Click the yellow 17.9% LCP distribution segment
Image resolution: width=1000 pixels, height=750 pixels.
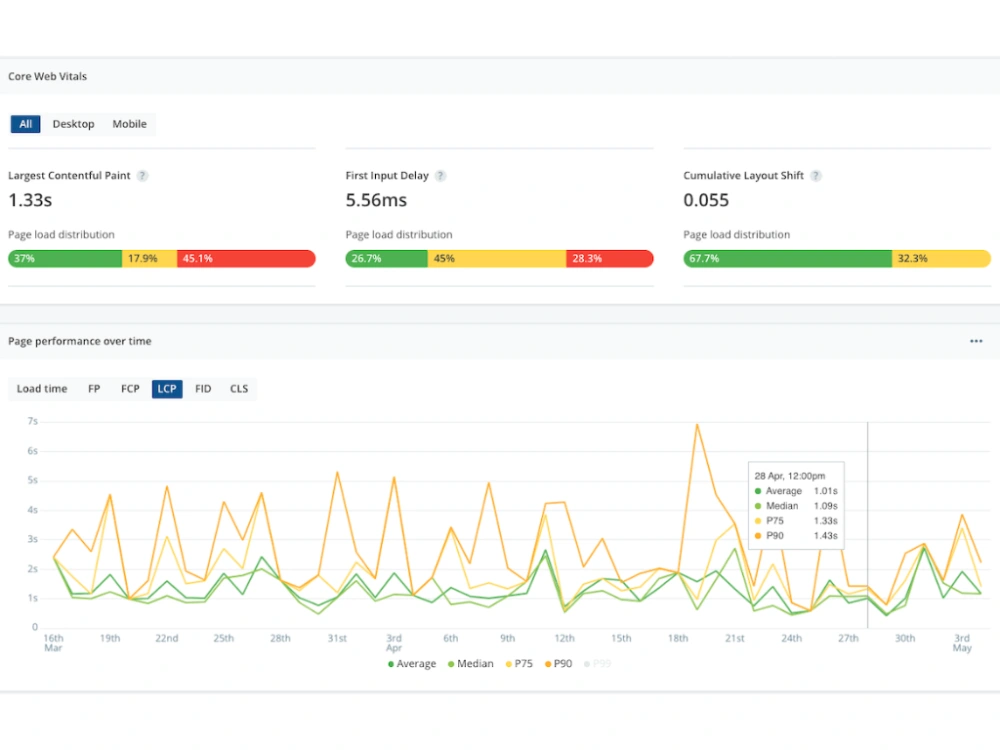point(150,258)
